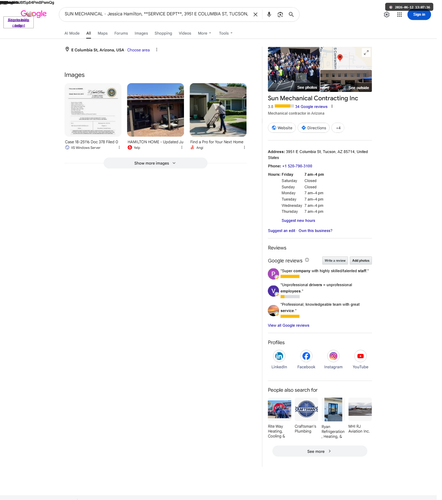This screenshot has height=500, width=442.
Task: Click Write a review button
Action: click(x=335, y=260)
